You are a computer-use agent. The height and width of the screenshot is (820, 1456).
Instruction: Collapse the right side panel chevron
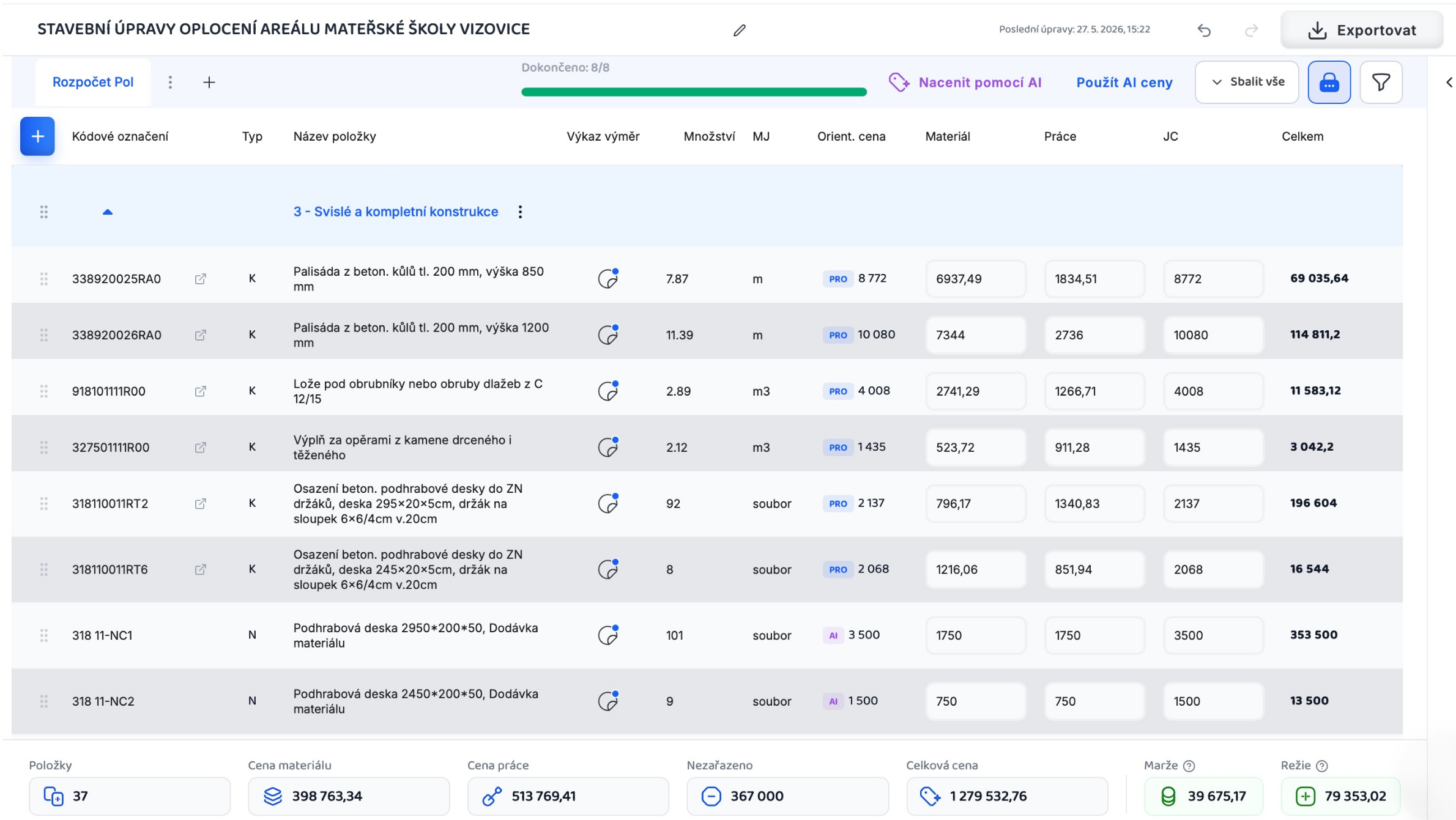click(1449, 82)
